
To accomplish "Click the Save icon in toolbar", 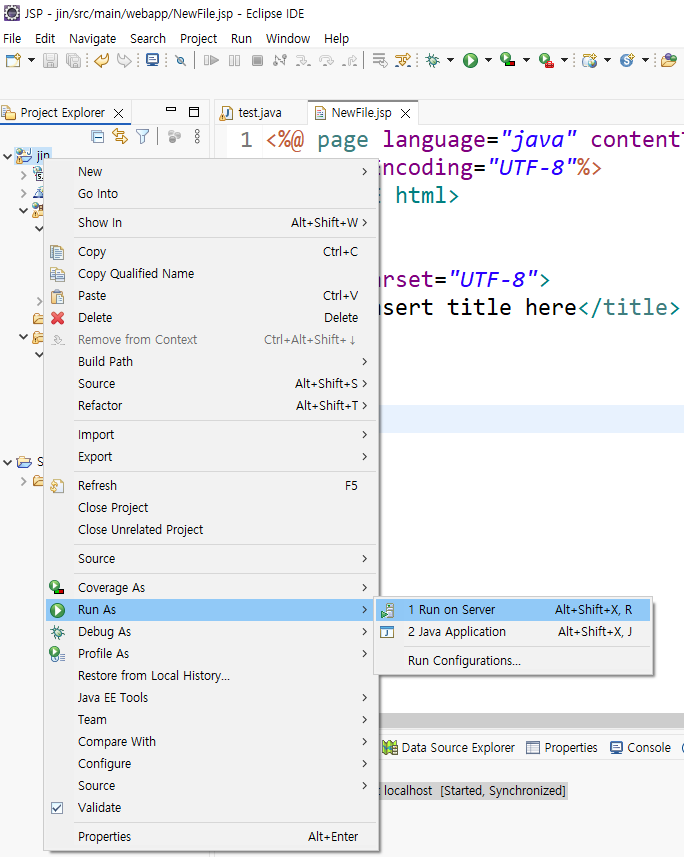I will (50, 60).
